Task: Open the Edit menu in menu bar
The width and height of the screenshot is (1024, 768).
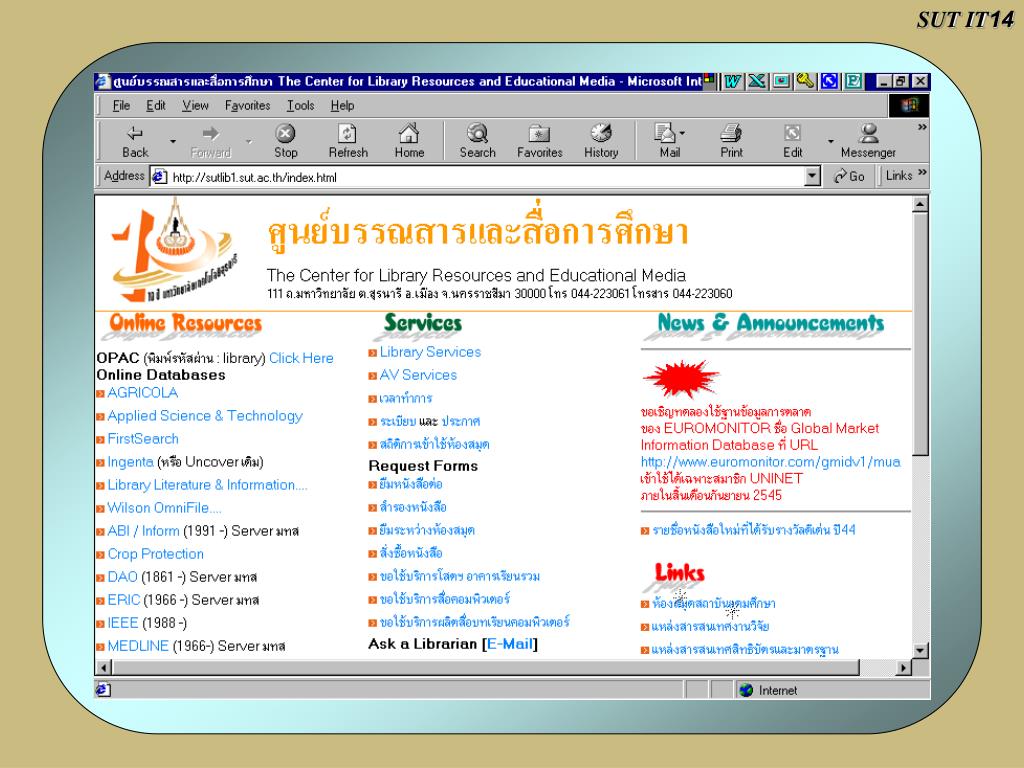Action: [x=155, y=105]
